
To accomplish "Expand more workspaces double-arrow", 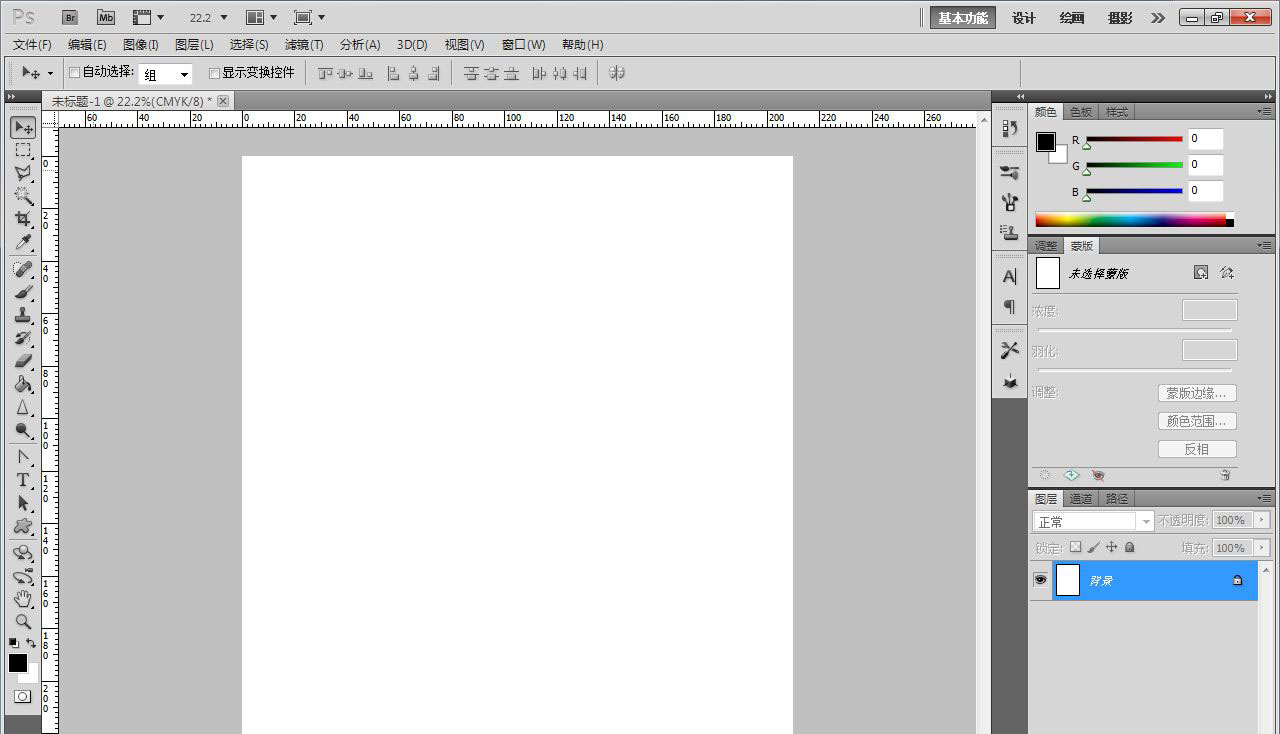I will click(x=1158, y=17).
